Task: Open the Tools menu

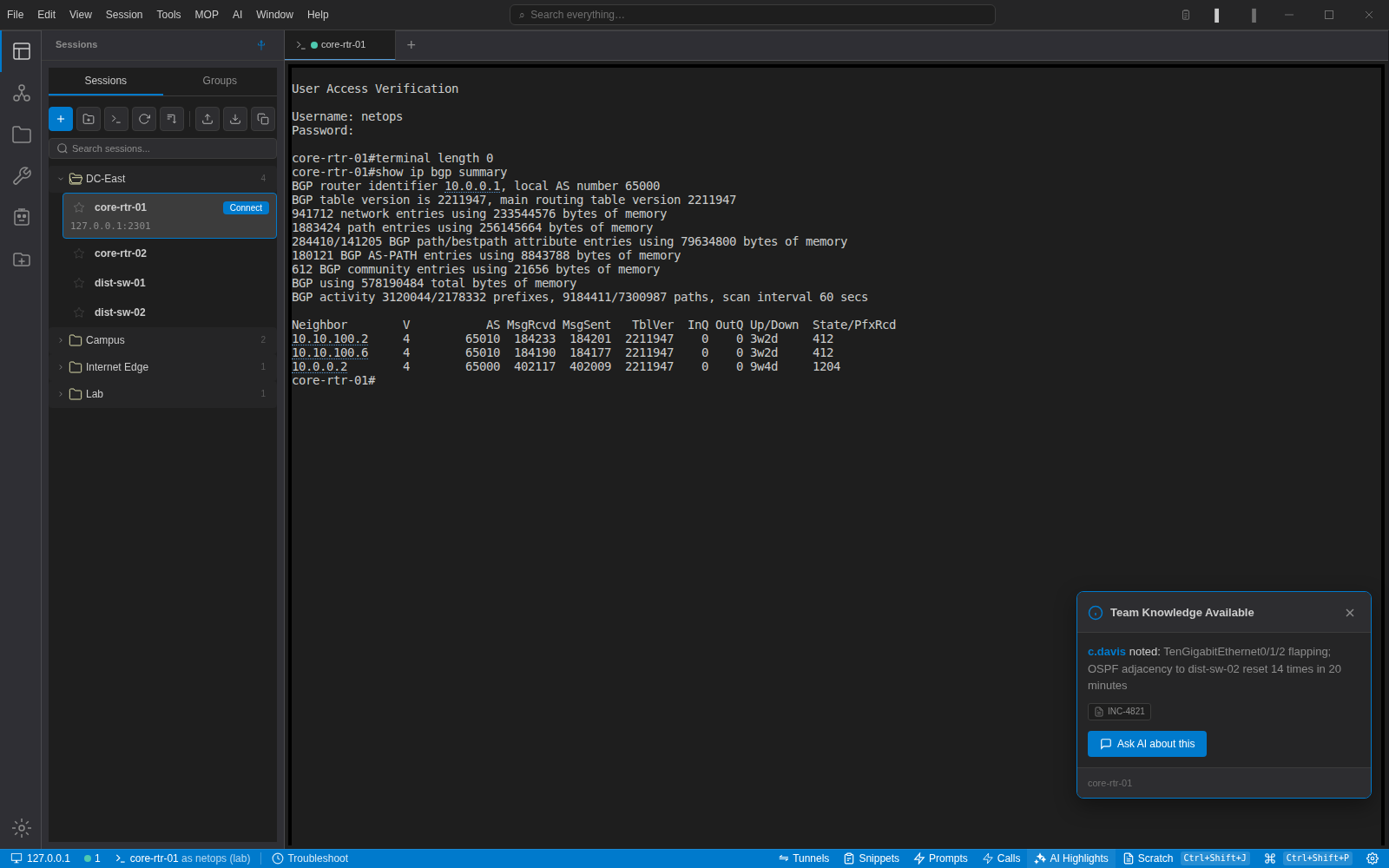Action: click(168, 15)
